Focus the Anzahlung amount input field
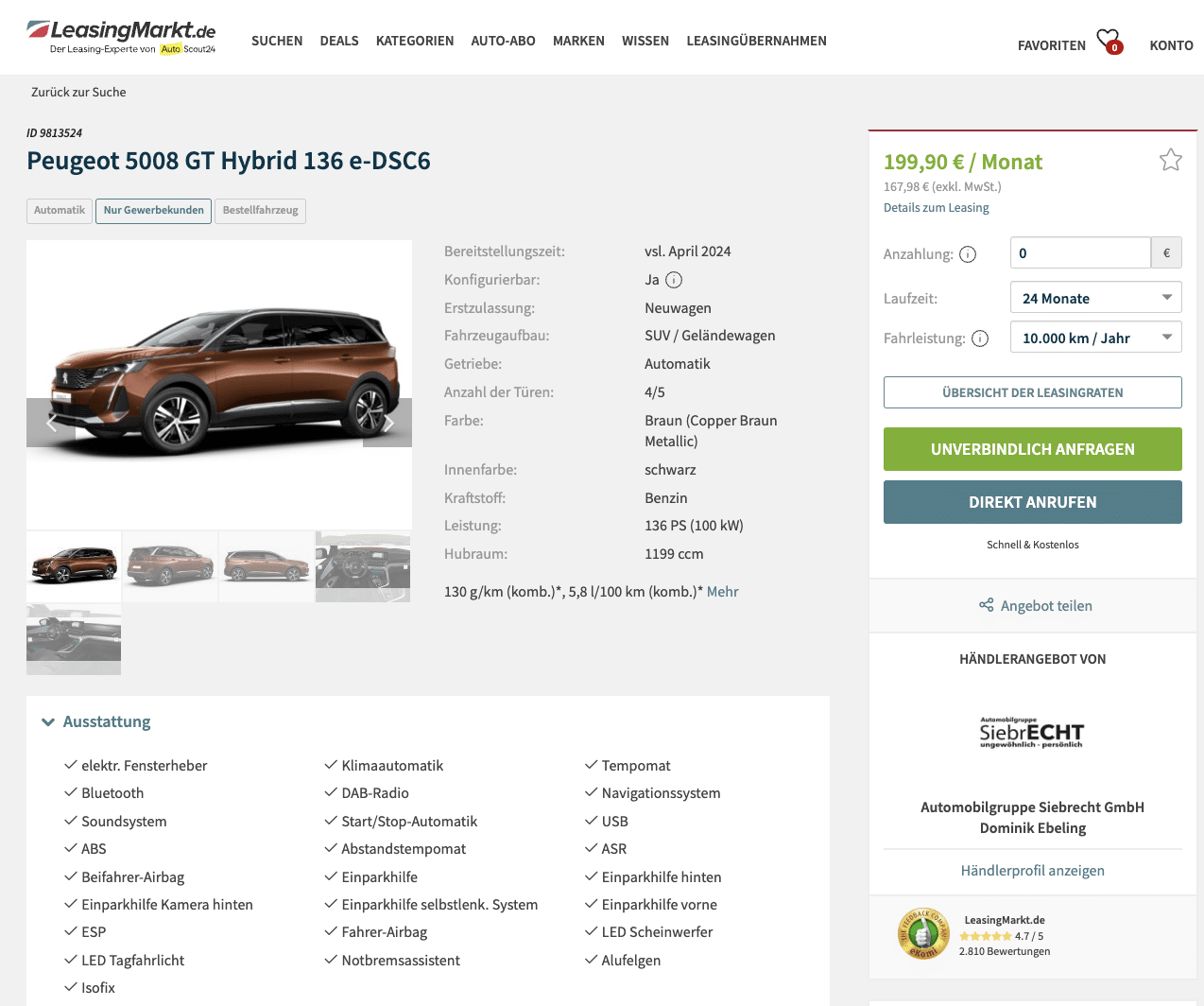Screen dimensions: 1204x1006 coord(1080,252)
